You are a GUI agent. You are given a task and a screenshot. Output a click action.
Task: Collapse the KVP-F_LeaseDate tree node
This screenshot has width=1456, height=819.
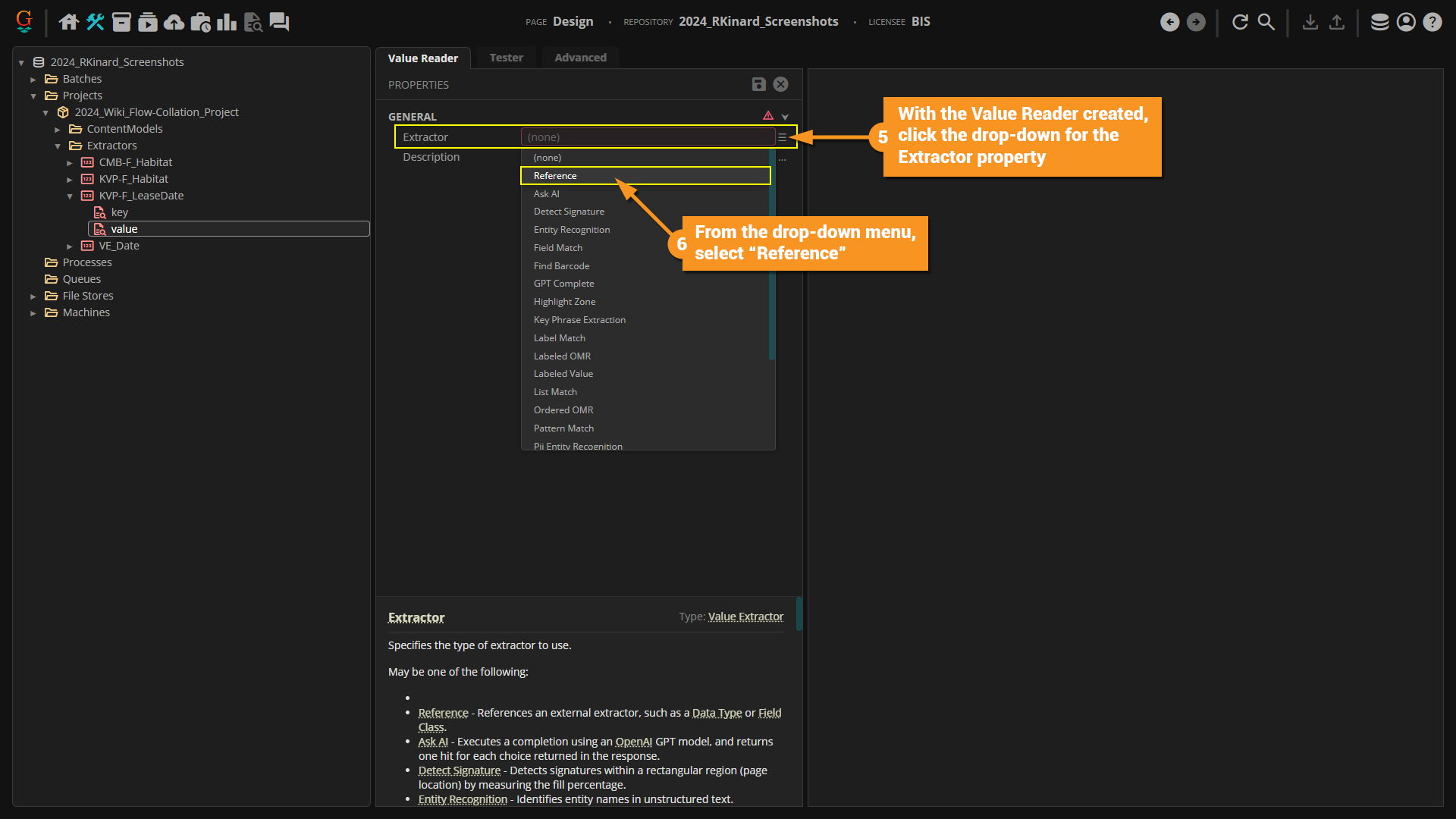(x=70, y=196)
